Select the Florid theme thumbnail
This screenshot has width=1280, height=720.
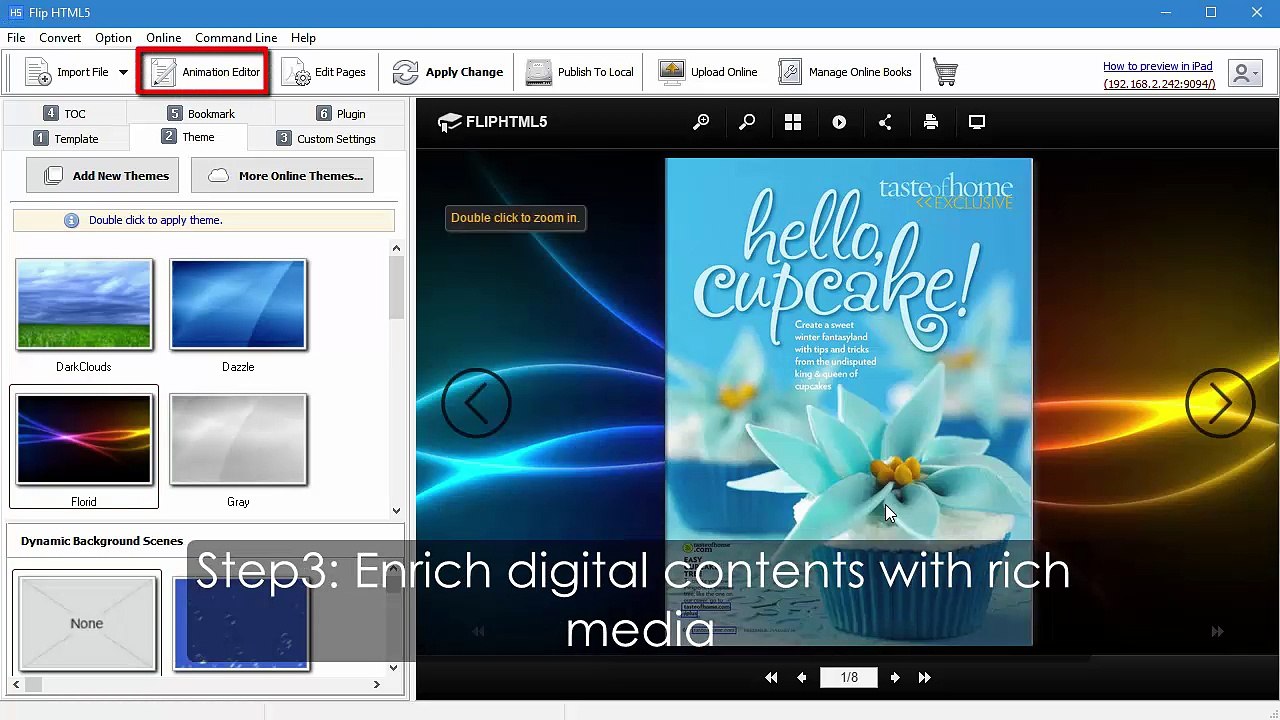[x=84, y=440]
